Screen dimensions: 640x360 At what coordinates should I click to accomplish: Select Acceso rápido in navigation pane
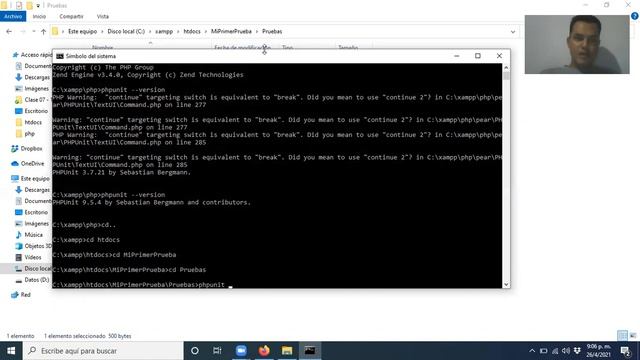coord(32,55)
